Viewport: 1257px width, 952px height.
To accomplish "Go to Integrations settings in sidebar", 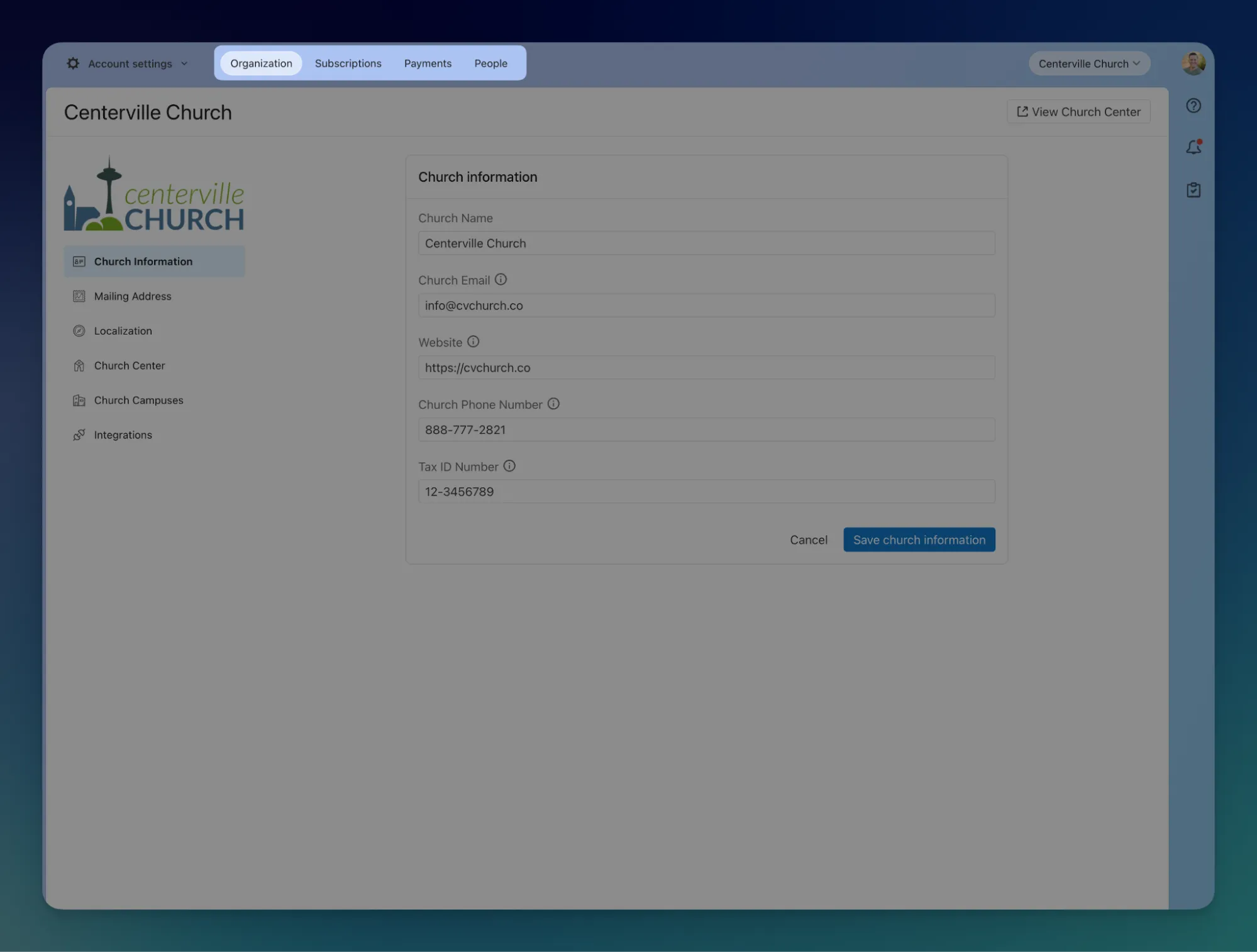I will (x=123, y=435).
